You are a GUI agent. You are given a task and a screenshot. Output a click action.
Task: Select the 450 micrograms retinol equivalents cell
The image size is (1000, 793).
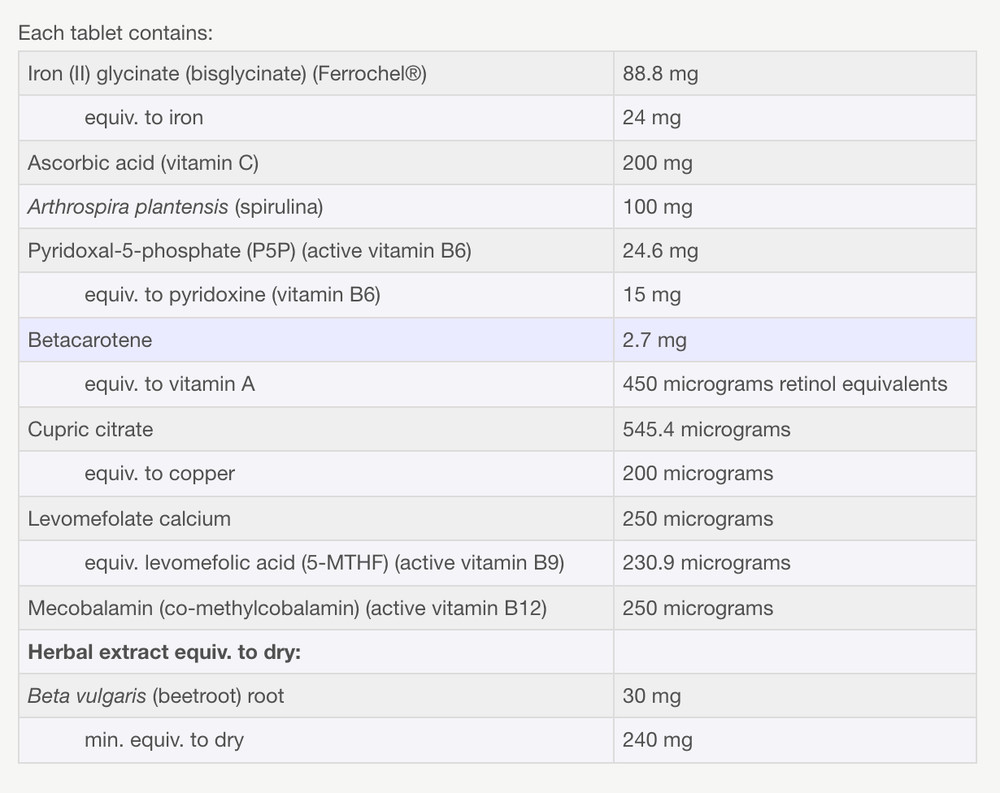click(x=784, y=384)
